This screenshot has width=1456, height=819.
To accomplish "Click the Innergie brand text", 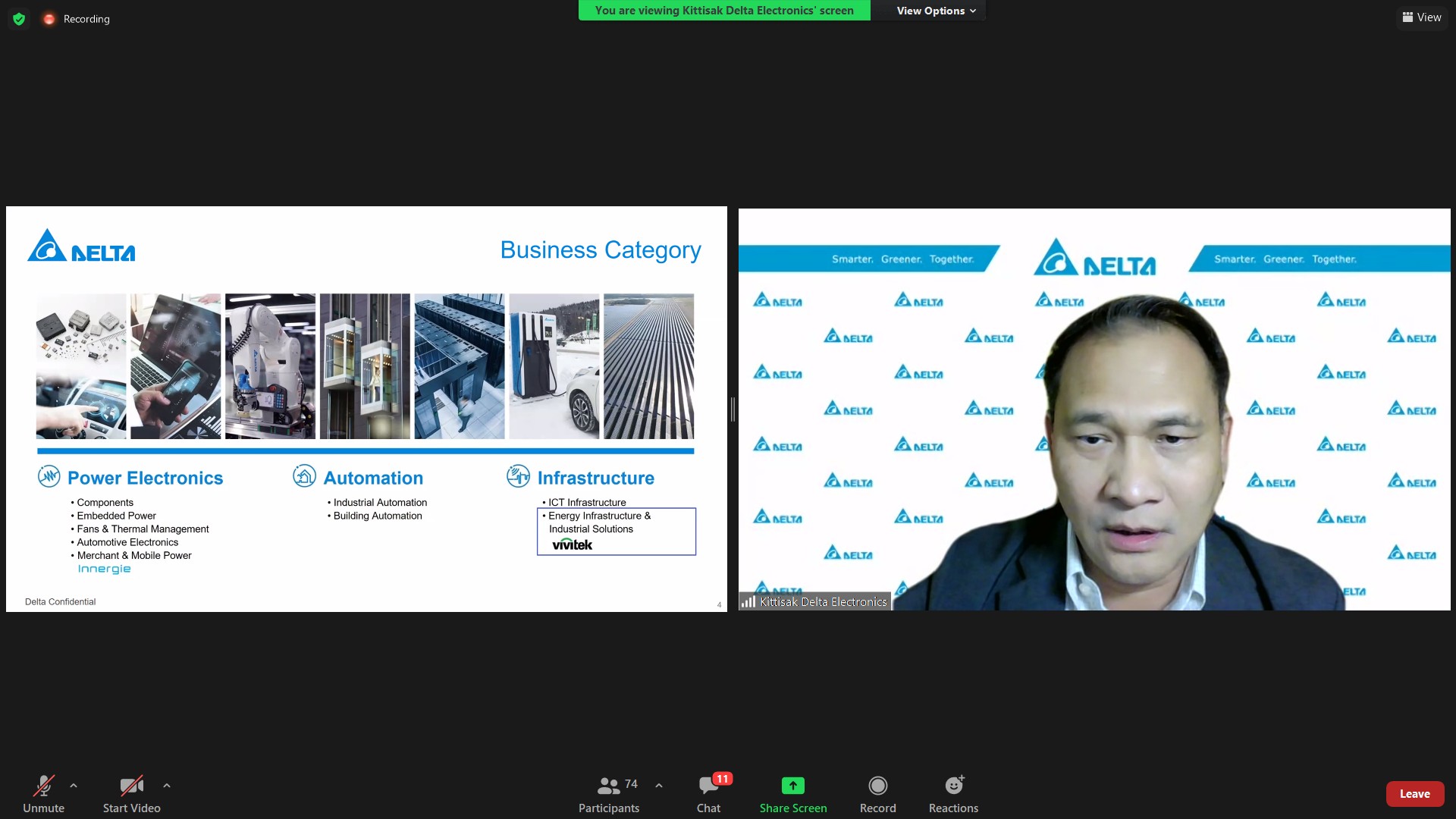I will pyautogui.click(x=104, y=569).
